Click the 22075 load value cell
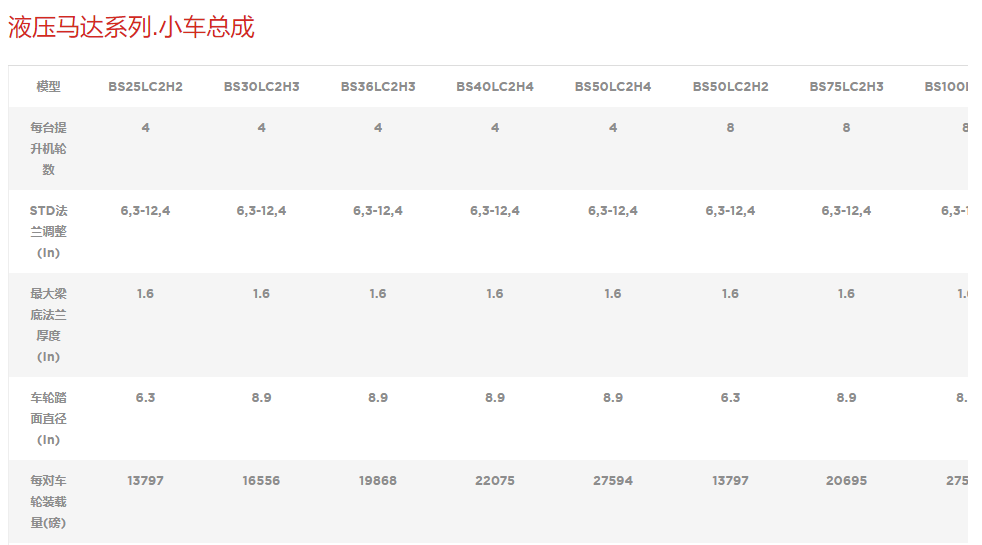982x545 pixels. coord(494,481)
